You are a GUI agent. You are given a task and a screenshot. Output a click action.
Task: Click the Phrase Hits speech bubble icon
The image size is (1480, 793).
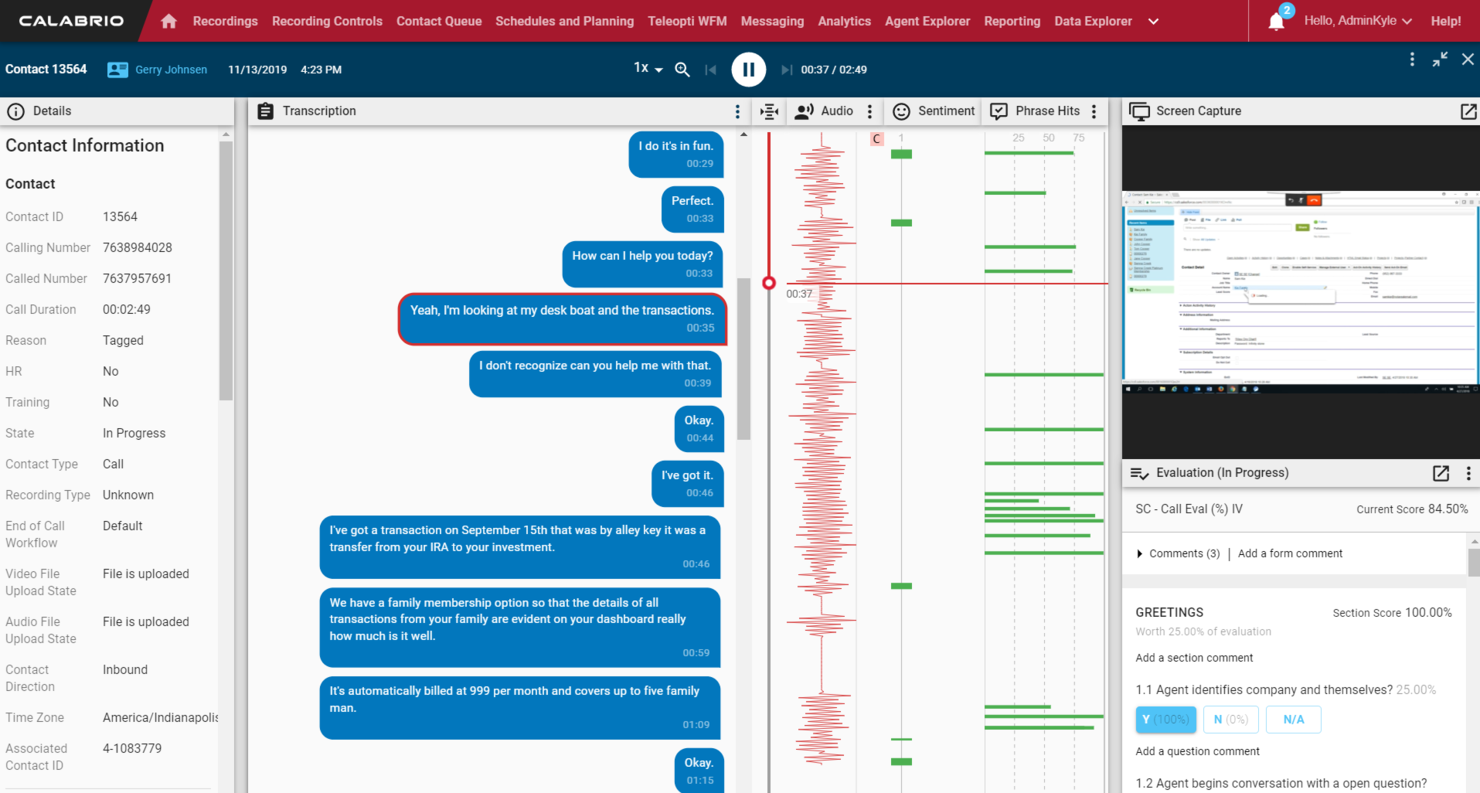click(998, 111)
